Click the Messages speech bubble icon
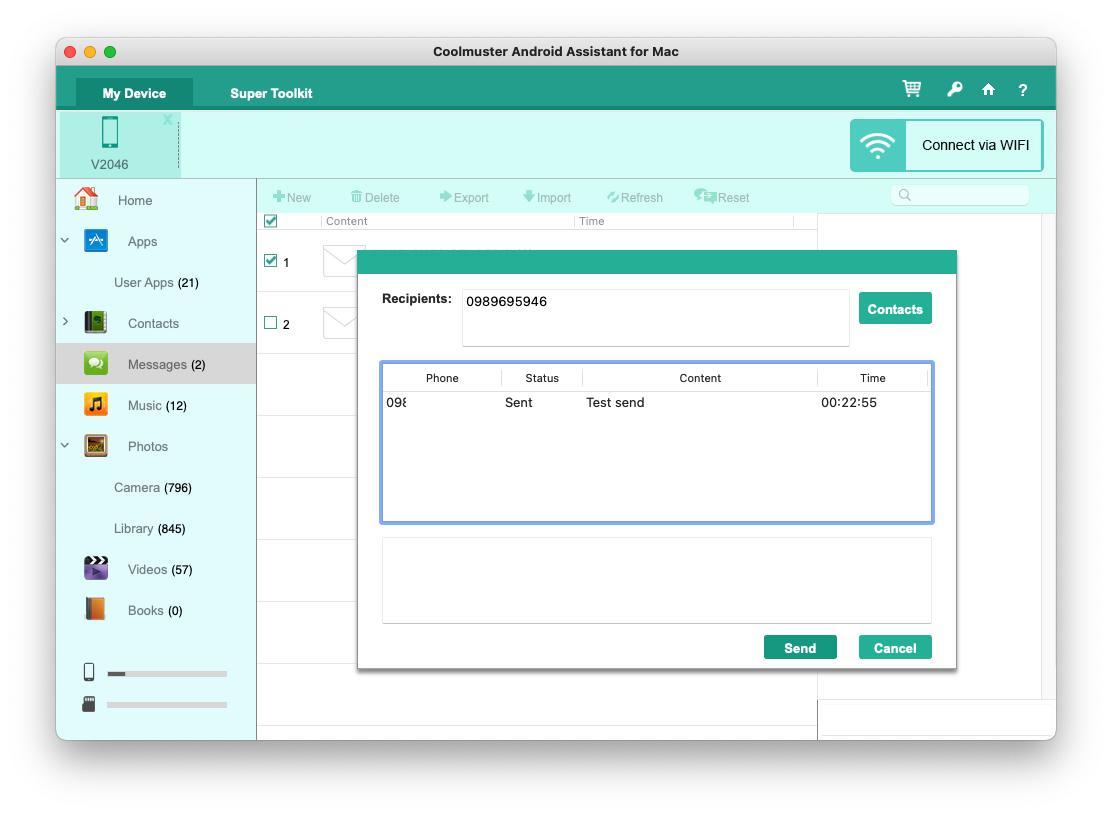 point(96,364)
